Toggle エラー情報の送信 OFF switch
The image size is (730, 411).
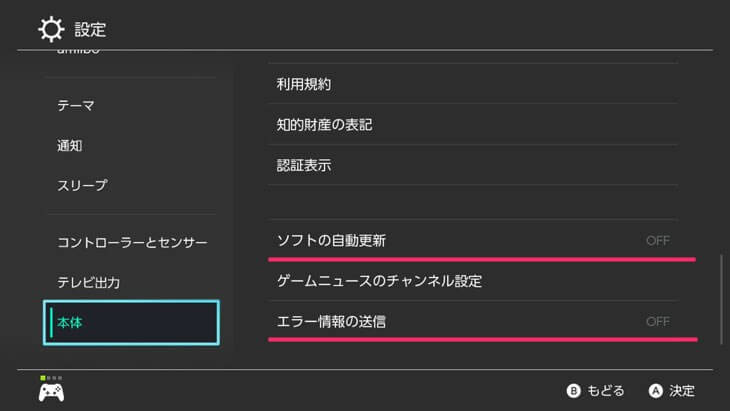(x=657, y=322)
